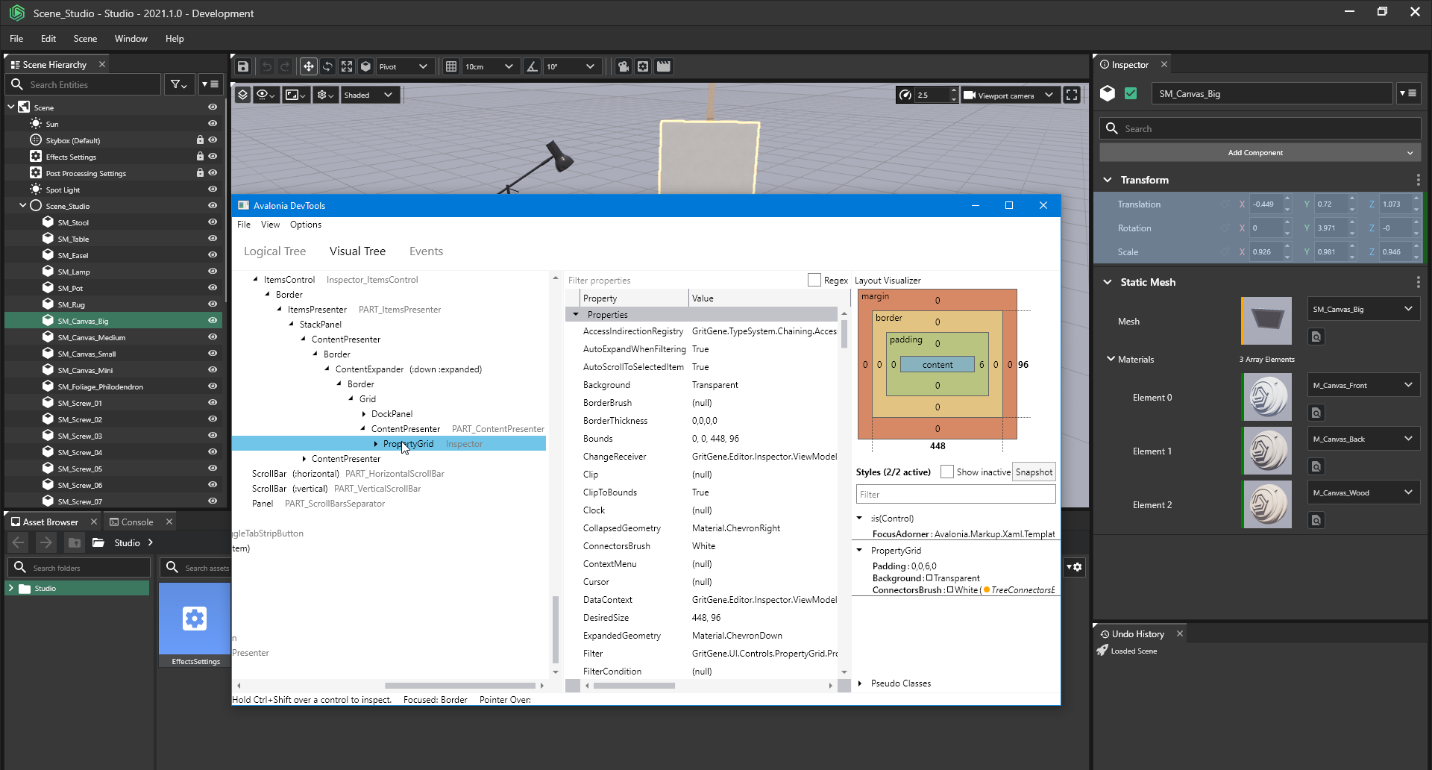Image resolution: width=1432 pixels, height=770 pixels.
Task: Toggle viewport fullscreen icon
Action: click(x=1072, y=95)
